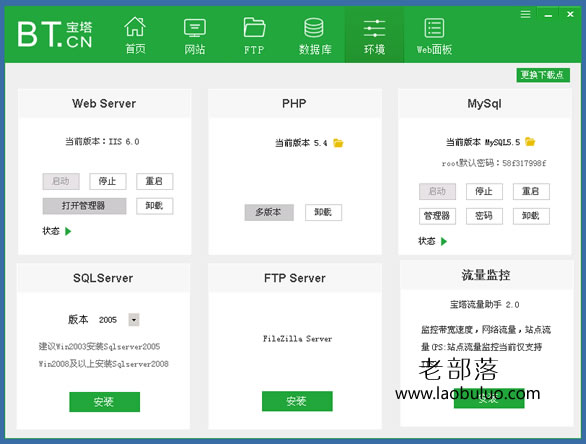Stop MySql with 停止 button

click(x=484, y=191)
